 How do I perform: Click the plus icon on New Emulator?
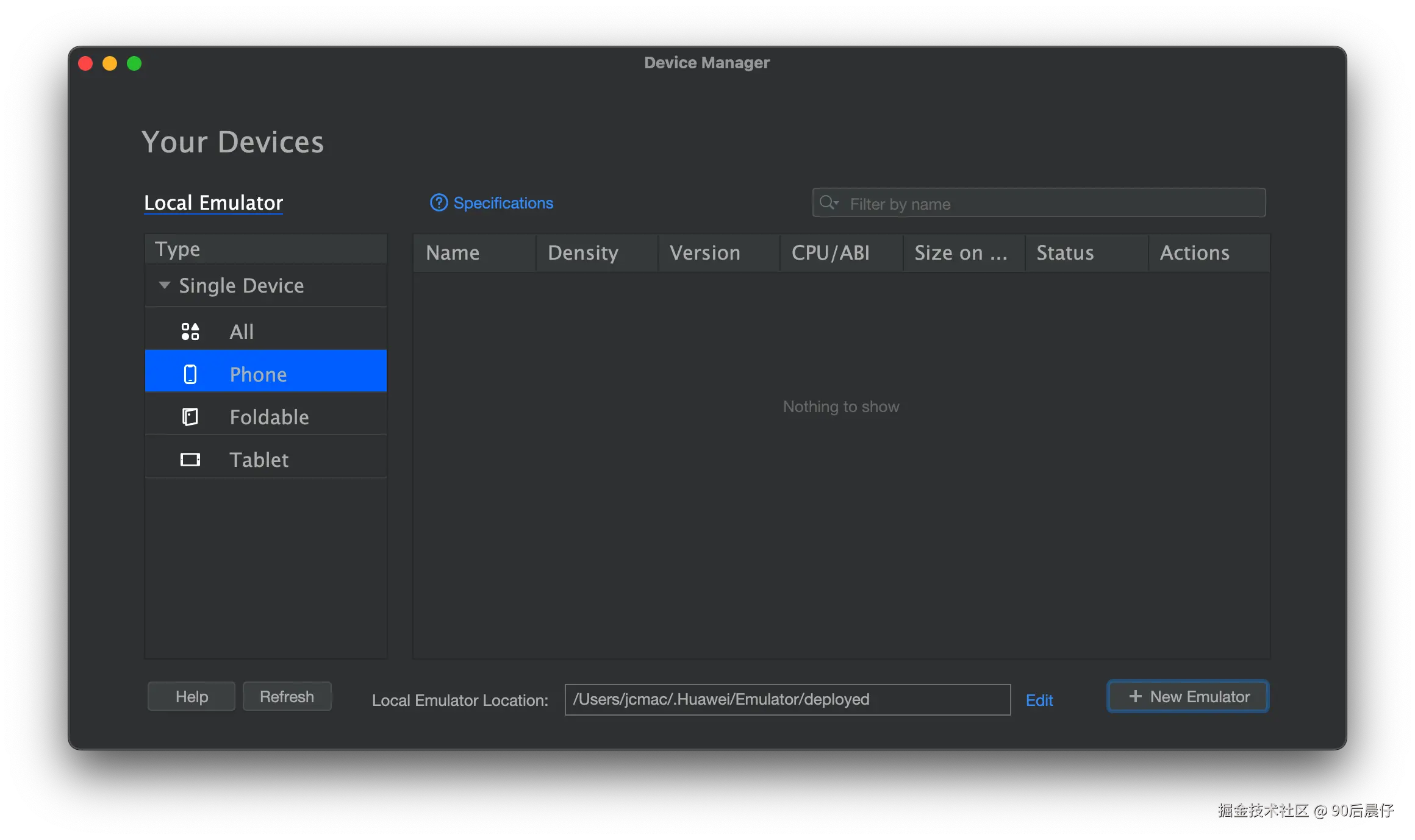pyautogui.click(x=1135, y=696)
